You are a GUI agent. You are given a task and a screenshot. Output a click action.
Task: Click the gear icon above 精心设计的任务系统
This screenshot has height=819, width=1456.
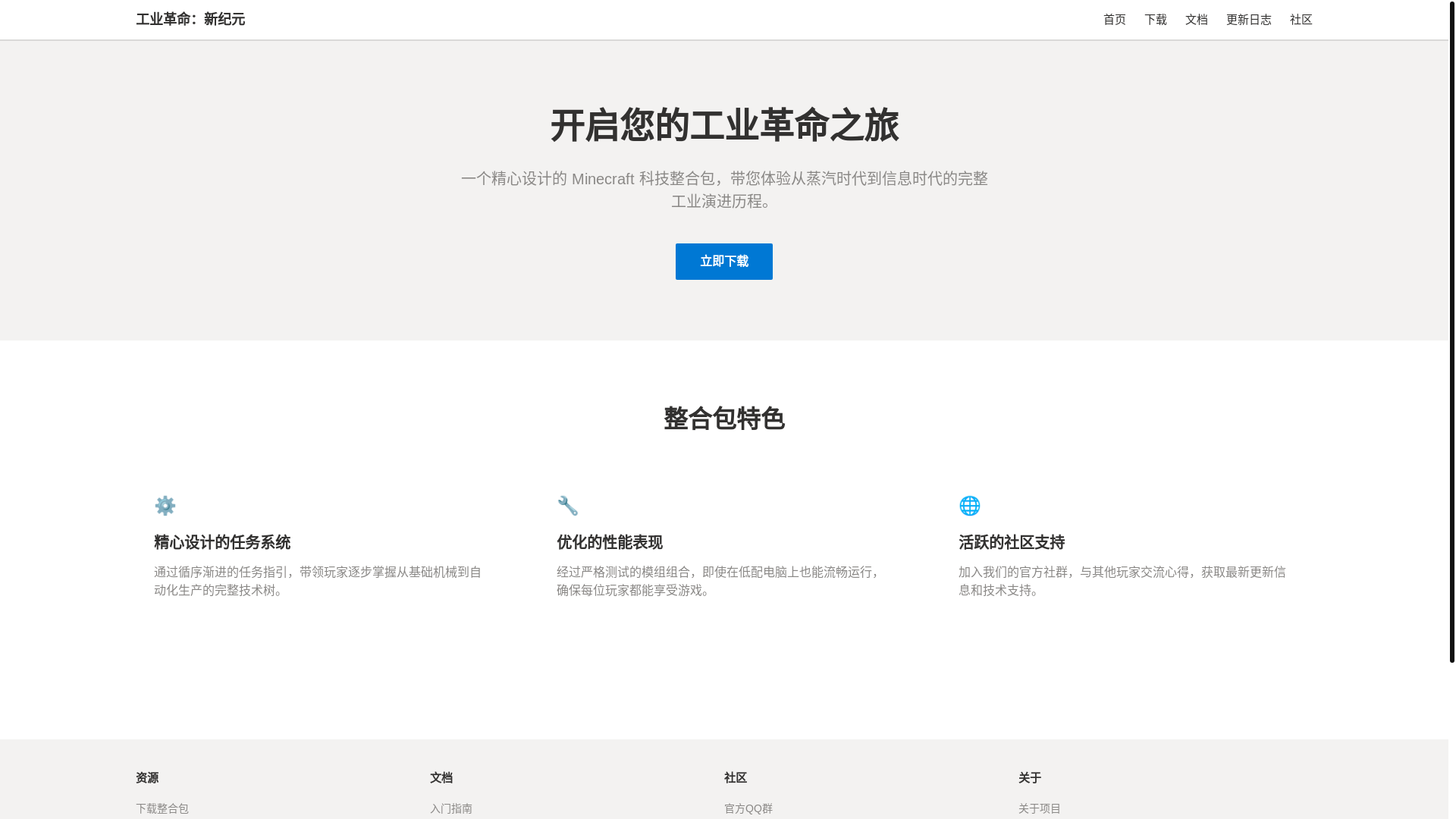[165, 506]
